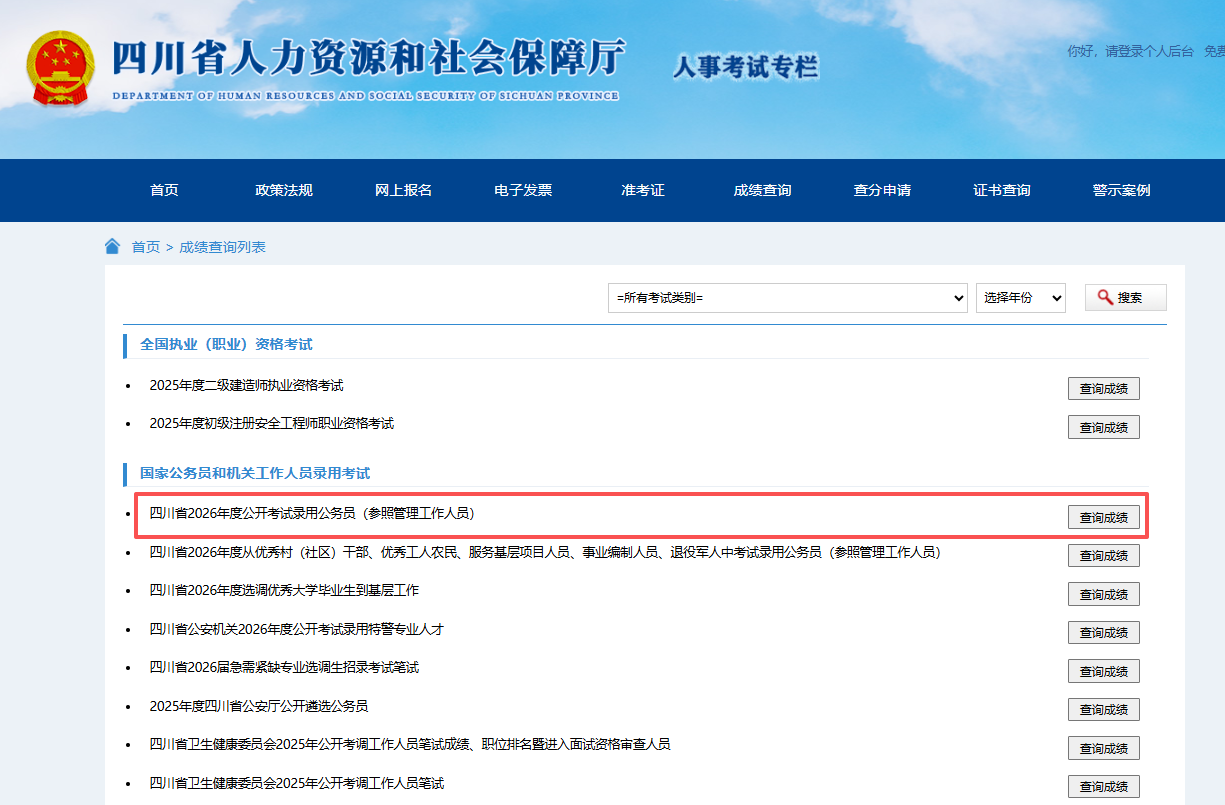Click the home icon in breadcrumb
The width and height of the screenshot is (1225, 805).
tap(113, 246)
